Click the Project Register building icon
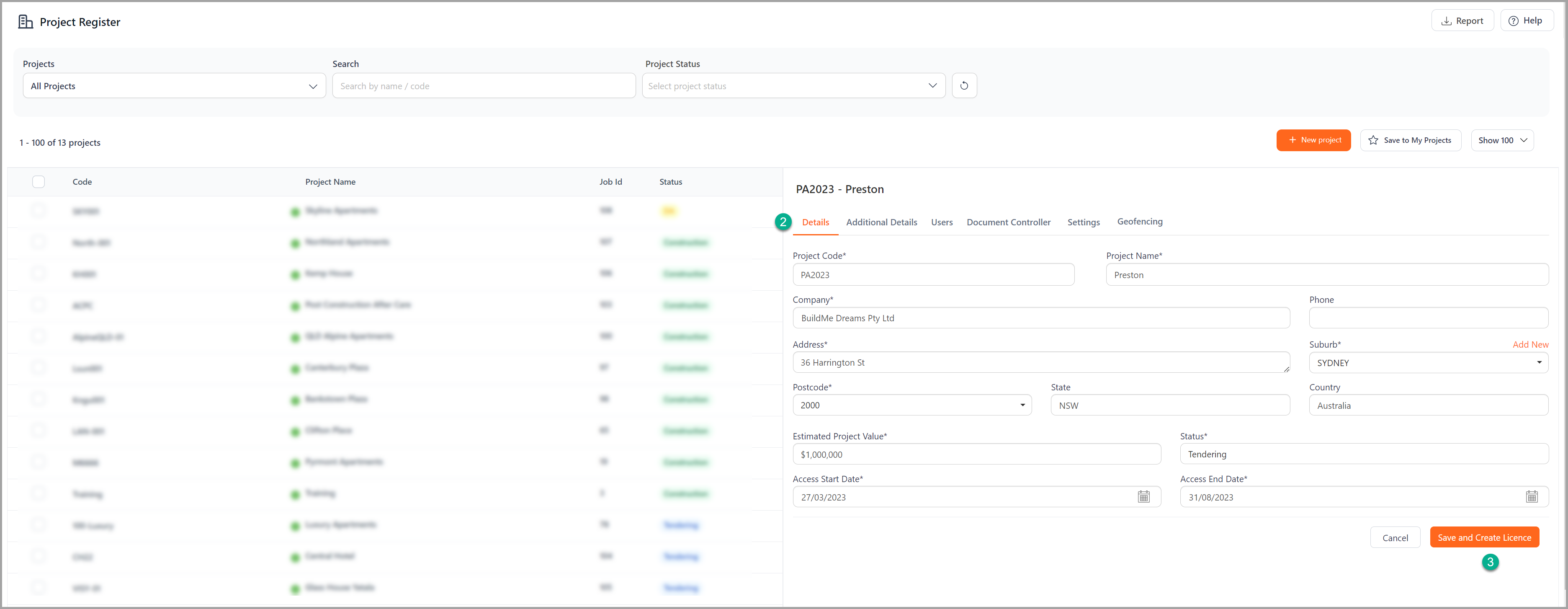1568x609 pixels. (26, 22)
